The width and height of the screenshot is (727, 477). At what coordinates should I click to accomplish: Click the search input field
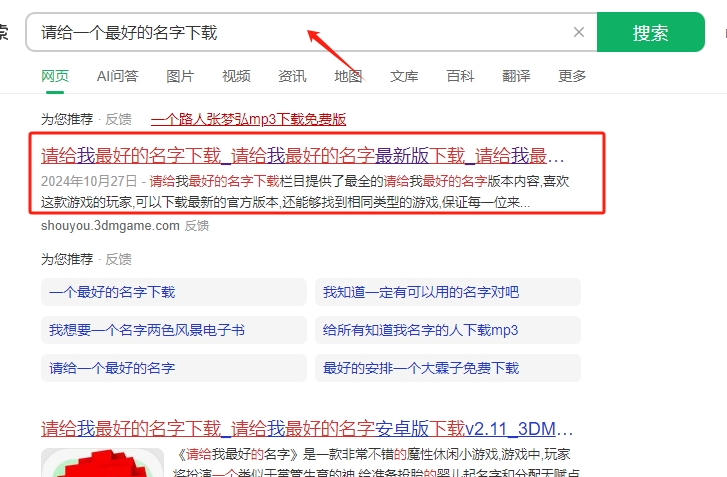(300, 32)
